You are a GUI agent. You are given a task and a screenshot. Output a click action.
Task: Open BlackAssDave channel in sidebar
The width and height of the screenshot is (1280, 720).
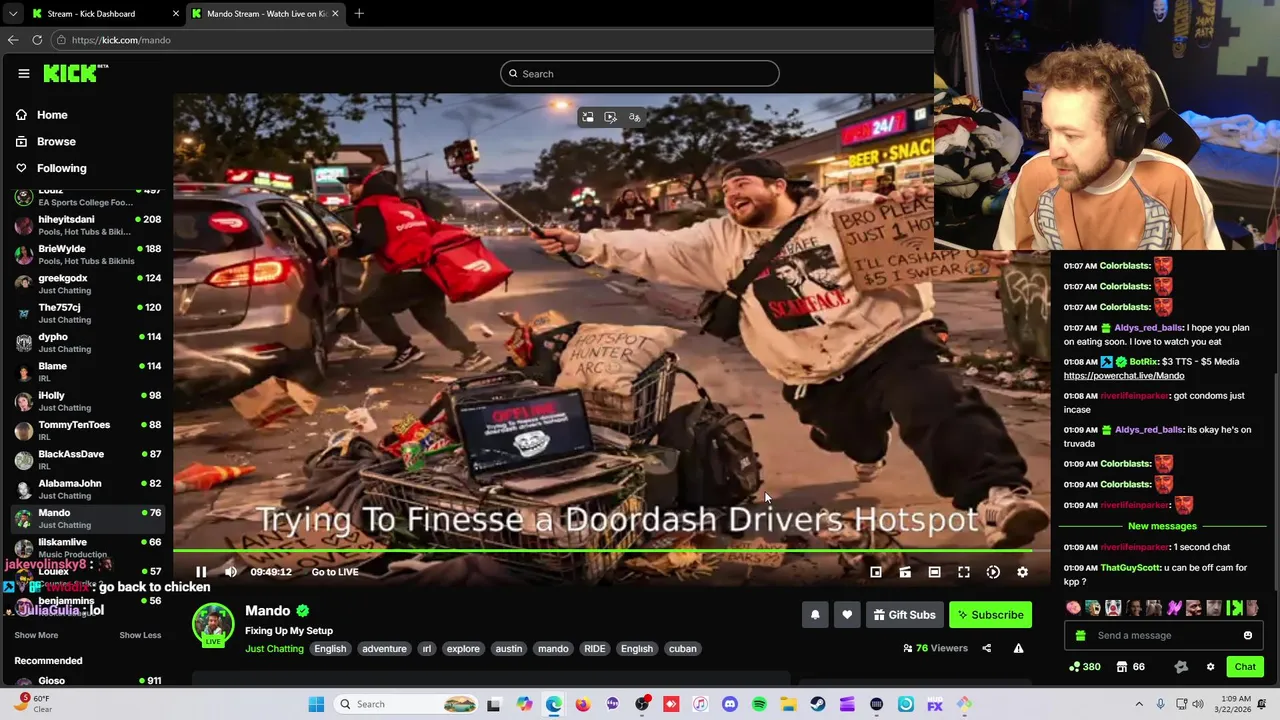coord(87,460)
